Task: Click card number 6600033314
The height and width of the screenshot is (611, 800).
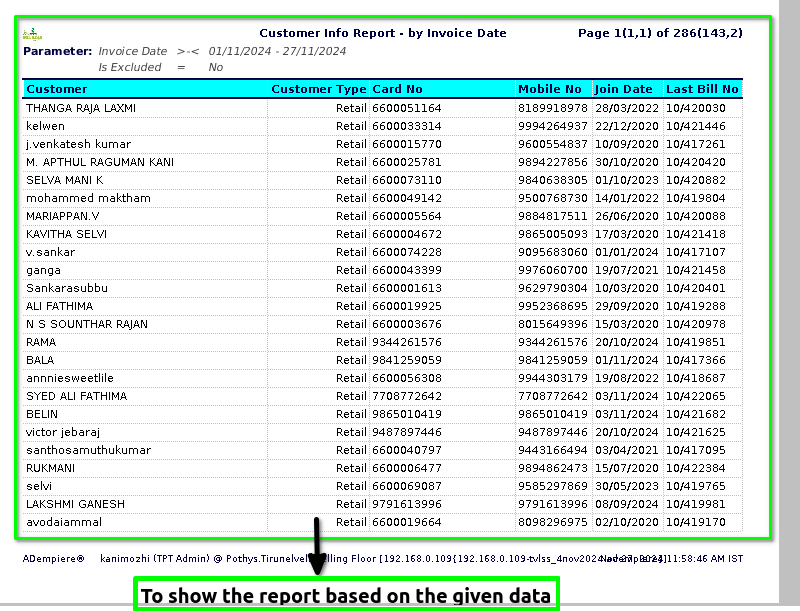Action: tap(407, 126)
